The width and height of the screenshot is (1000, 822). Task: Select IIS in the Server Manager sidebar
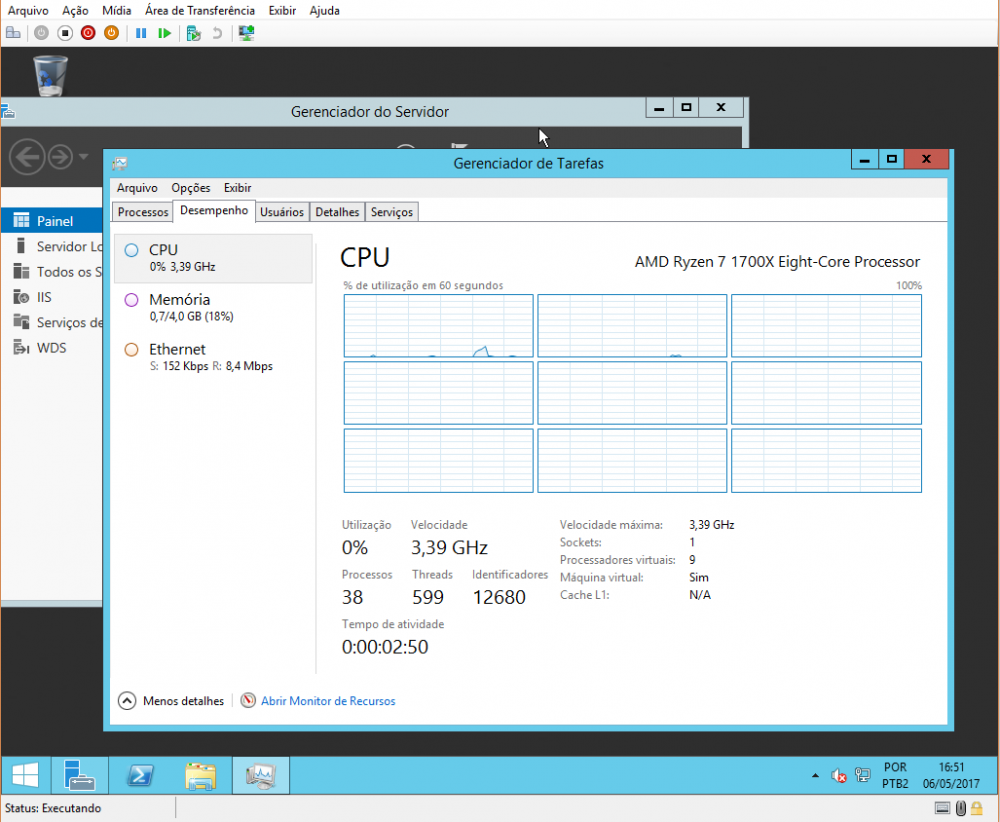44,297
